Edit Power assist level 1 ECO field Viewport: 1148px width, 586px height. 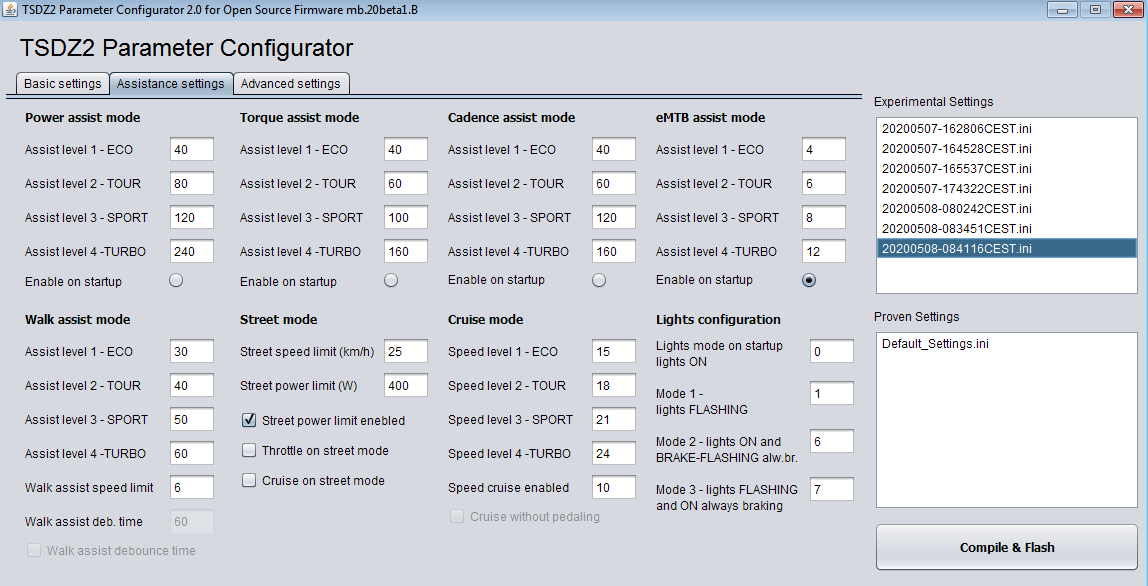pos(192,149)
